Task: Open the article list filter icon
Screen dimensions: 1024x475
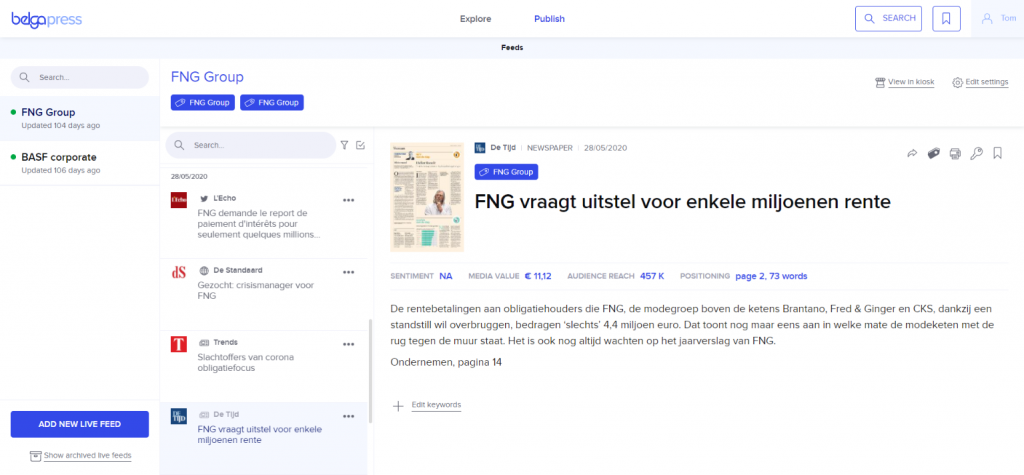Action: pos(344,145)
